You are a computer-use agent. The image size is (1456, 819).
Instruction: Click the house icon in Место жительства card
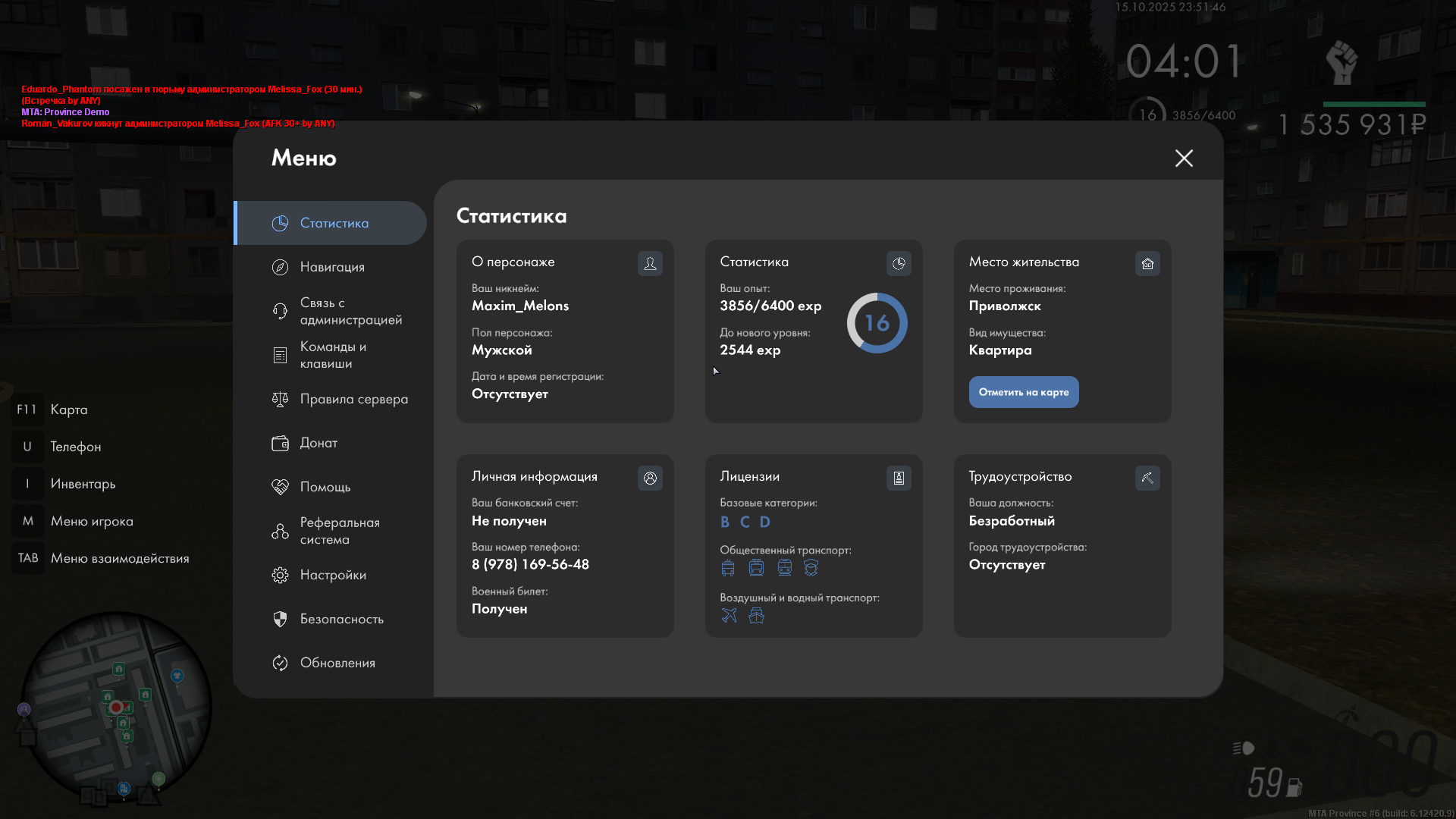[1147, 263]
